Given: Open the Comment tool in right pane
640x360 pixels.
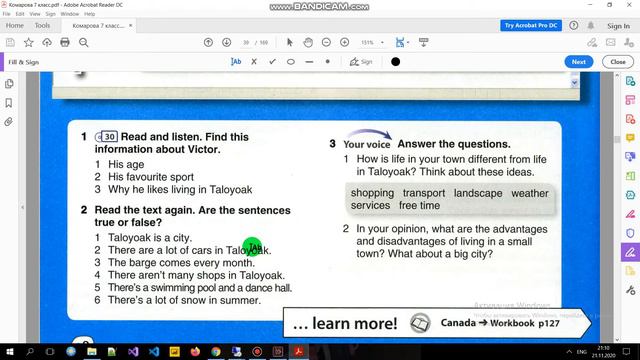Looking at the screenshot, I should coord(630,138).
